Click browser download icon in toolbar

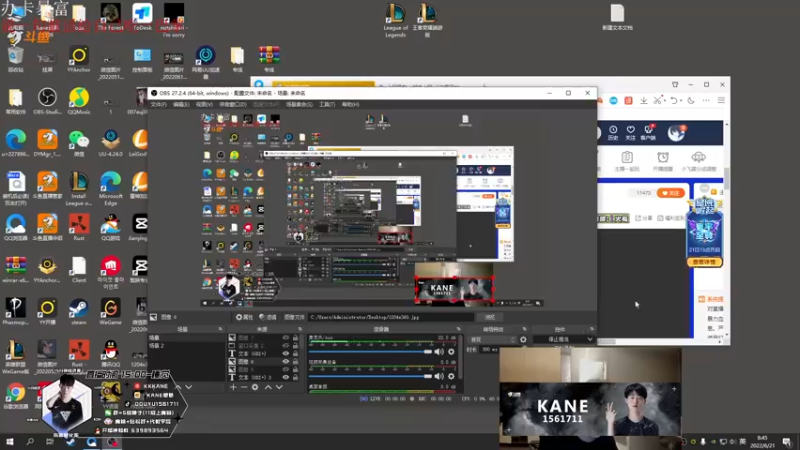pyautogui.click(x=644, y=101)
